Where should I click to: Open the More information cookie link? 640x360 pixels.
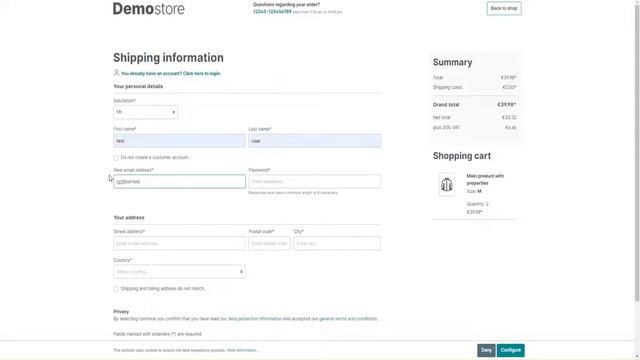(242, 350)
